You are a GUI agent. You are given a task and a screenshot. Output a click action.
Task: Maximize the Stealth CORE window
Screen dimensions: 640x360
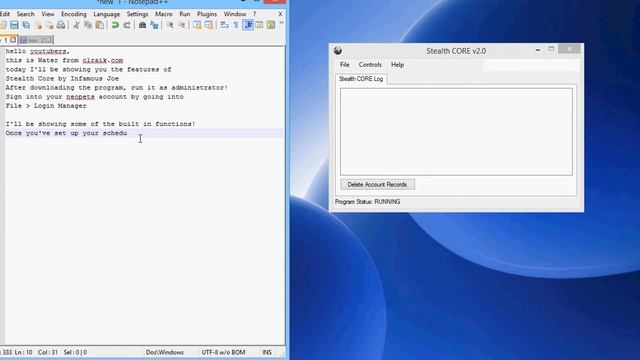coord(551,50)
